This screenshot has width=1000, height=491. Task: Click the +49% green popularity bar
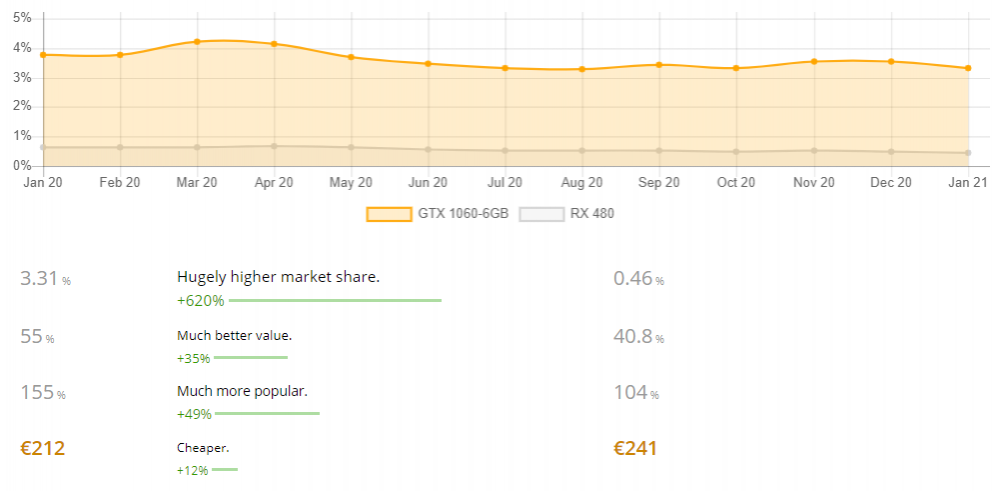[267, 414]
